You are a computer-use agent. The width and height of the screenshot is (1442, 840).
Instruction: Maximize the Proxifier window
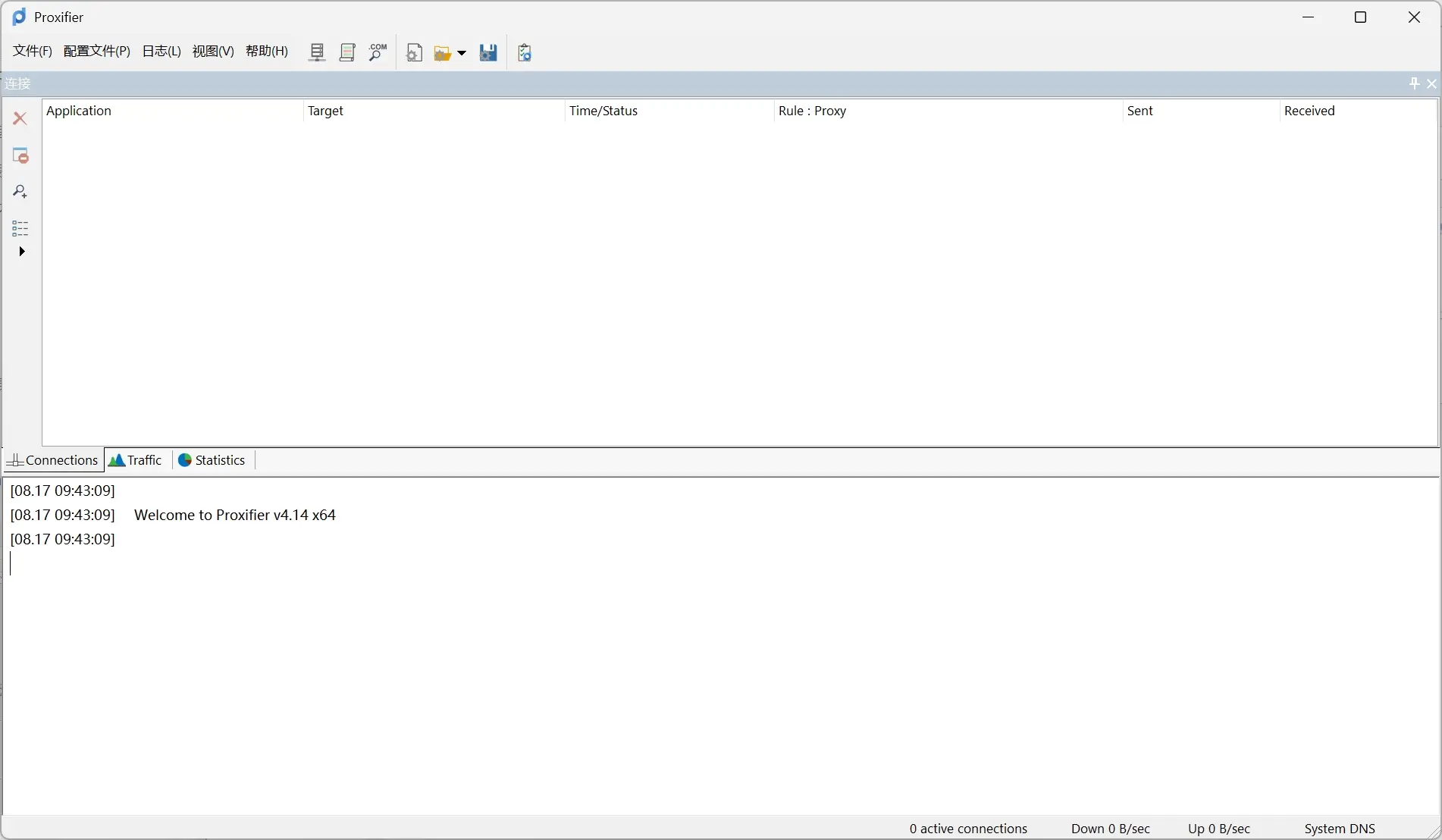click(x=1361, y=17)
